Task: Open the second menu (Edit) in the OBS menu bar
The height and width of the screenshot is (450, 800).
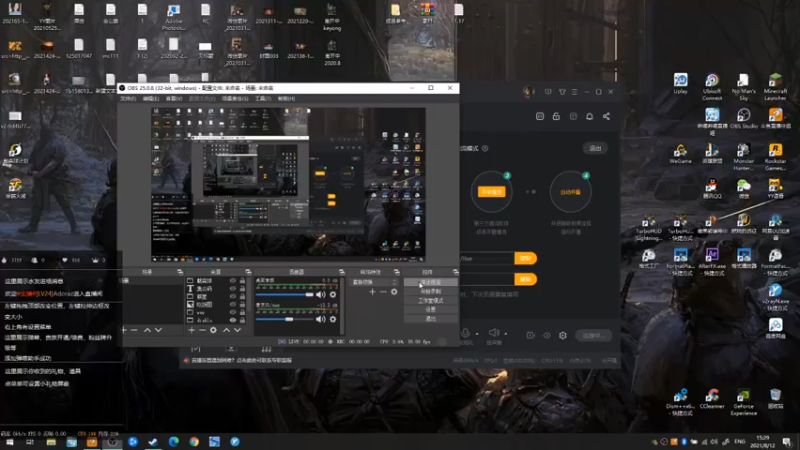Action: 151,98
